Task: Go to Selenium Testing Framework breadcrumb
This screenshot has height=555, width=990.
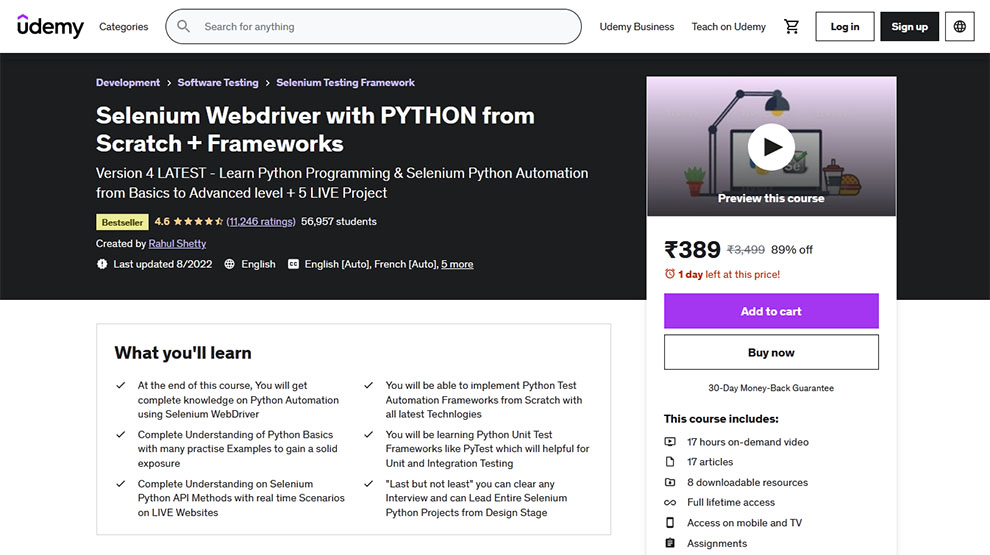Action: [345, 83]
